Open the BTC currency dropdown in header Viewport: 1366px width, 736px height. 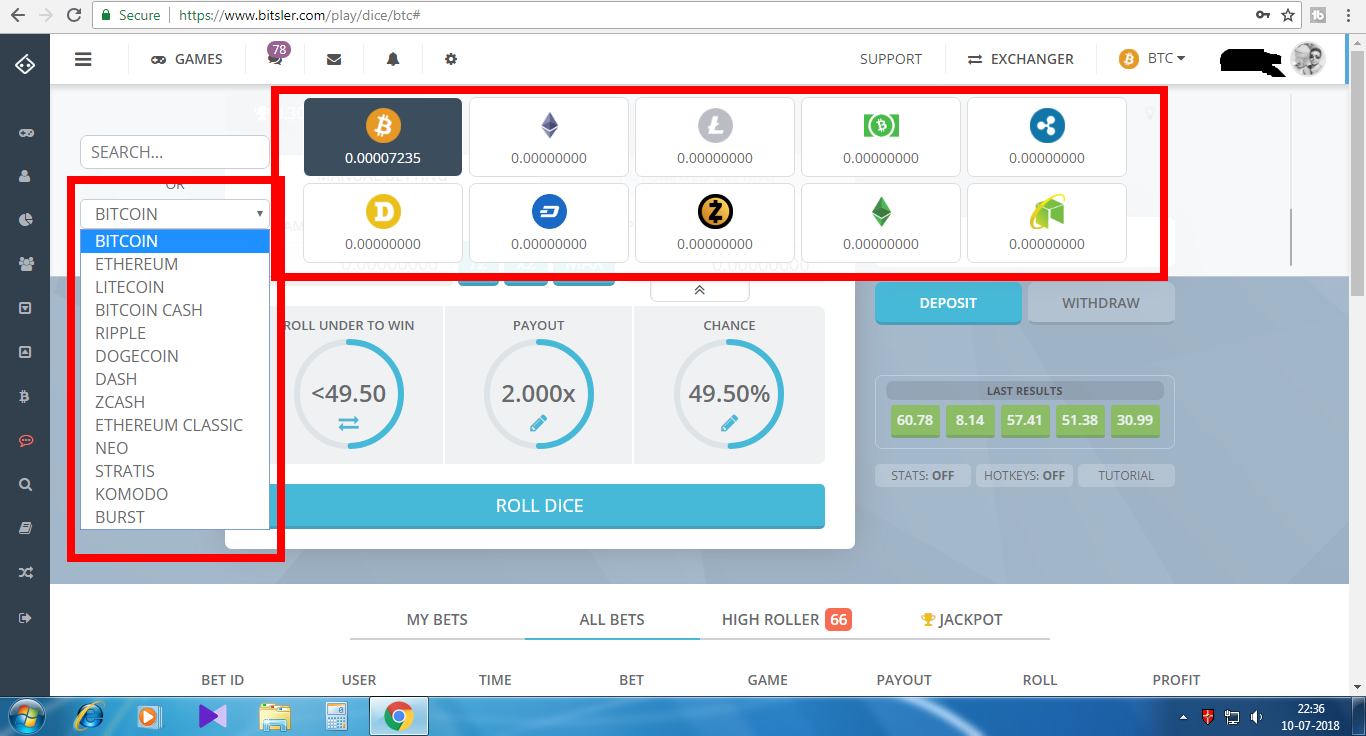[x=1152, y=59]
